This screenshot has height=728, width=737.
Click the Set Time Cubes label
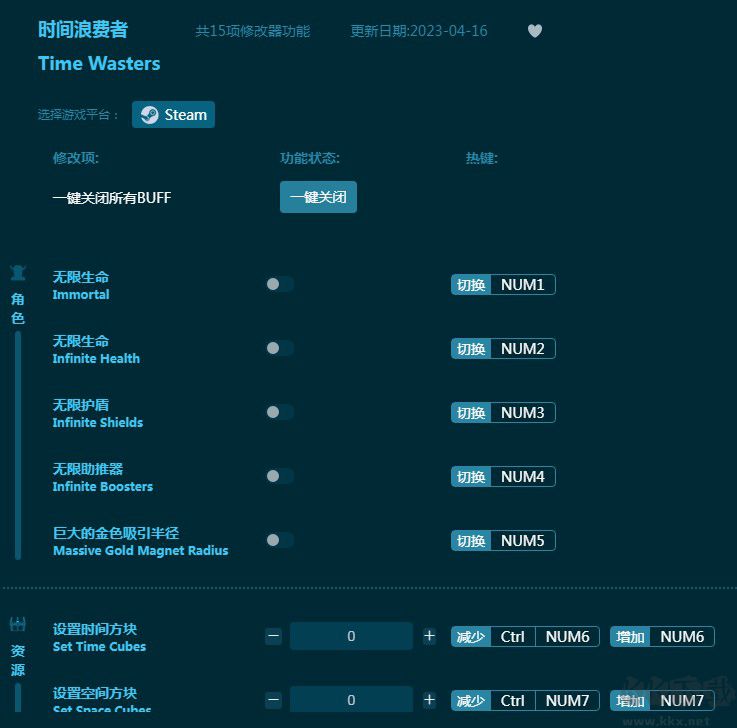(99, 647)
